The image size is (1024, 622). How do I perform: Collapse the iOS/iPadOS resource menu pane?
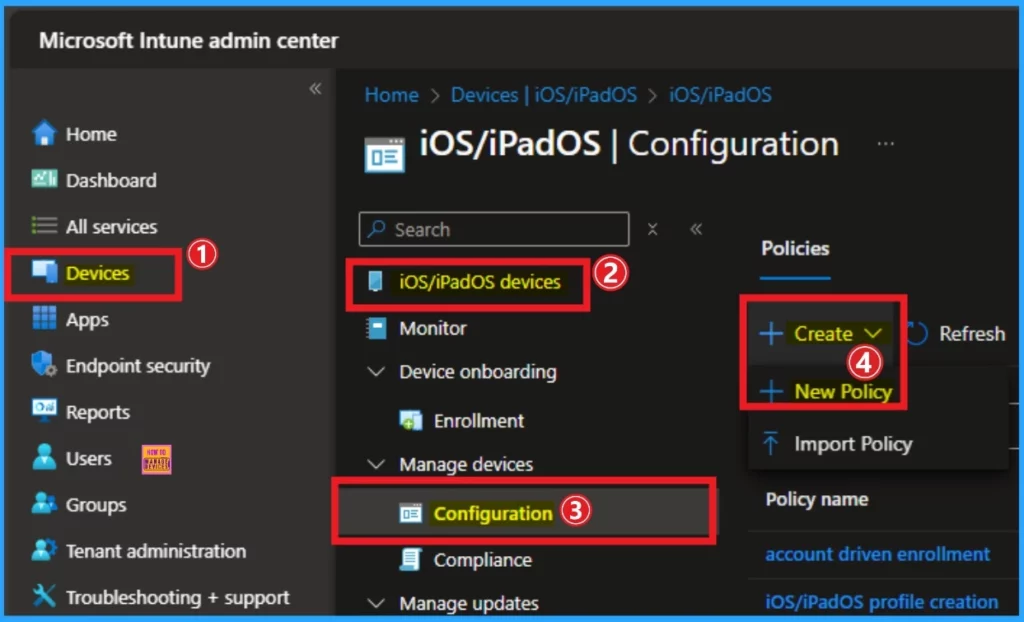(x=696, y=229)
